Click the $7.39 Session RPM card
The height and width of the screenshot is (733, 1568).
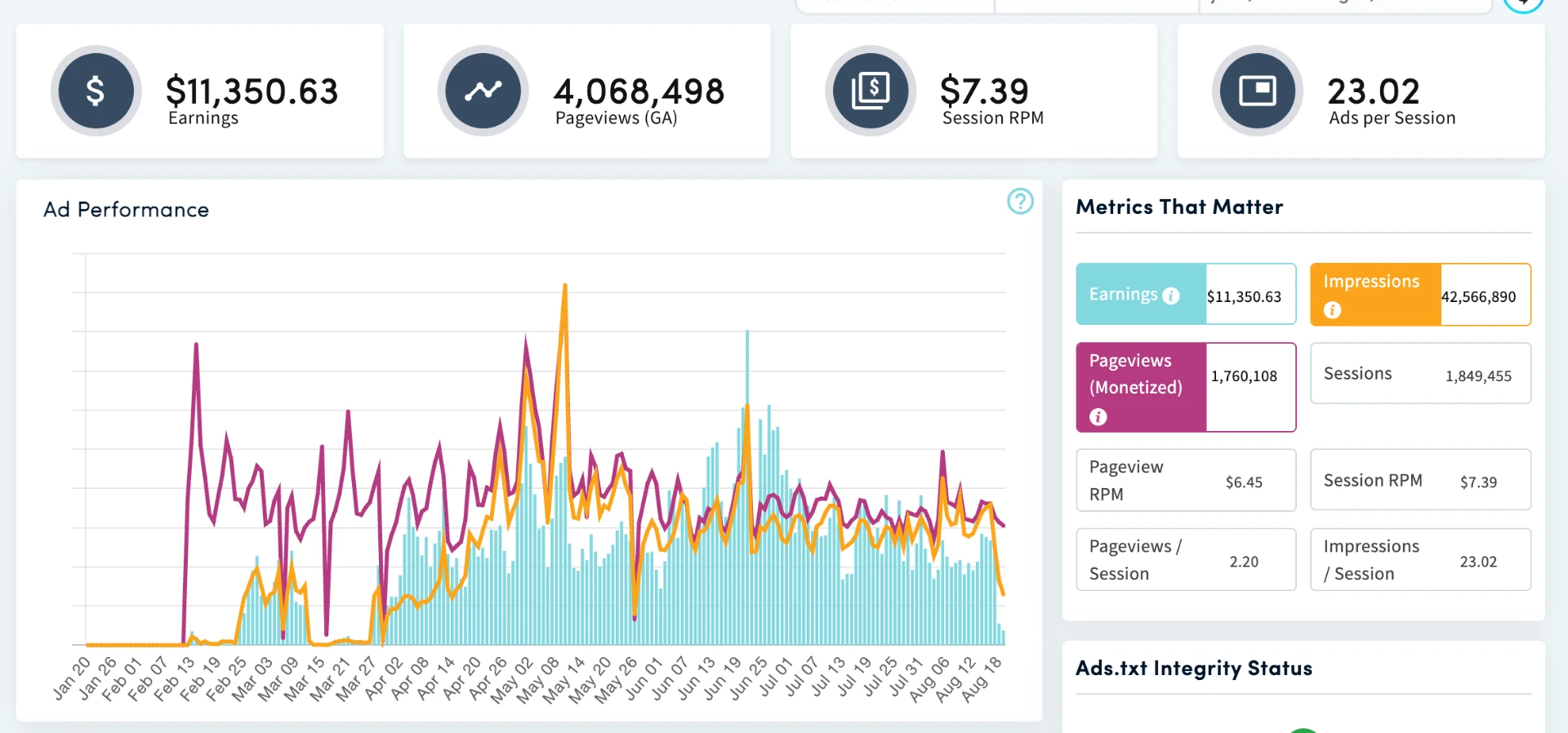pyautogui.click(x=974, y=91)
